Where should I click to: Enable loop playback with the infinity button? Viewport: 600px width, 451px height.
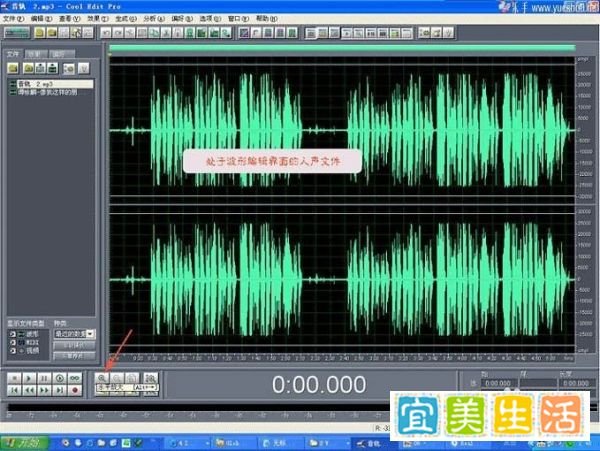coord(75,378)
